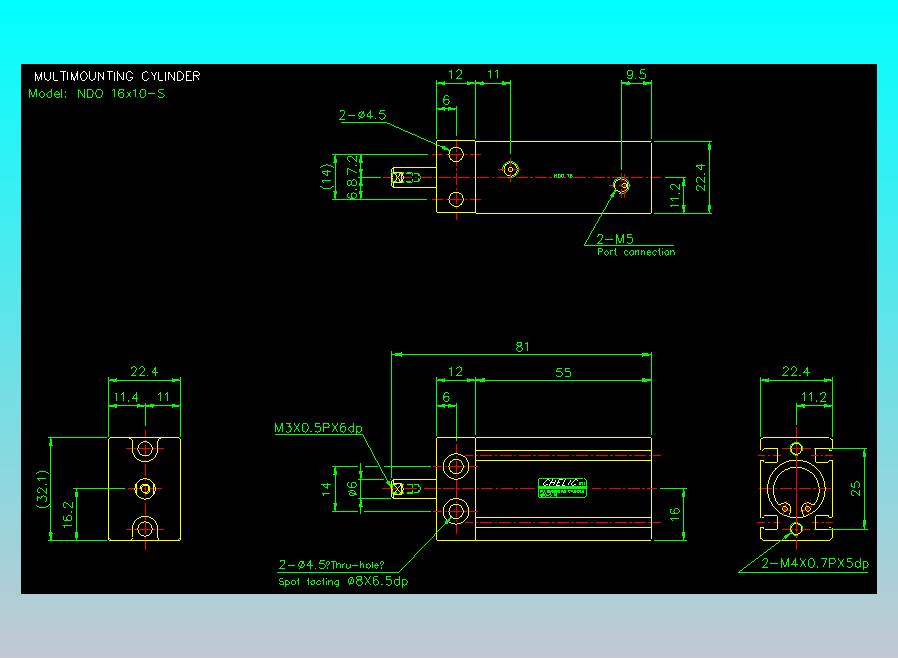
Task: Select the 25 dimension in right view
Action: (855, 488)
